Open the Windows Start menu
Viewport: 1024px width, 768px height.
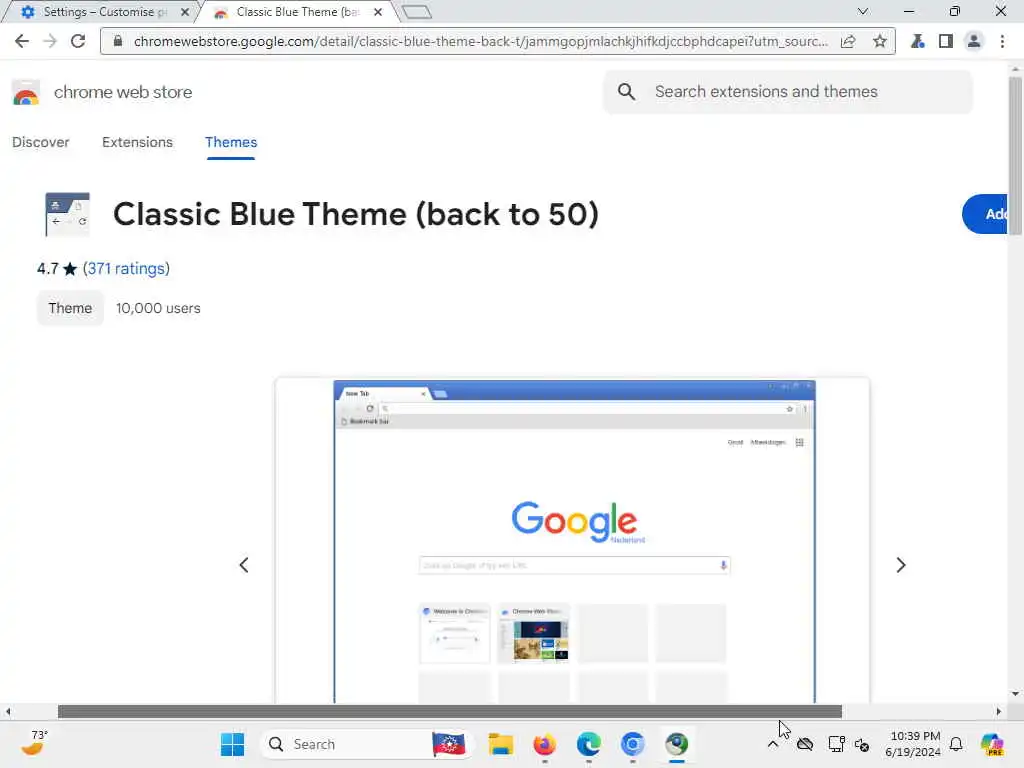232,744
